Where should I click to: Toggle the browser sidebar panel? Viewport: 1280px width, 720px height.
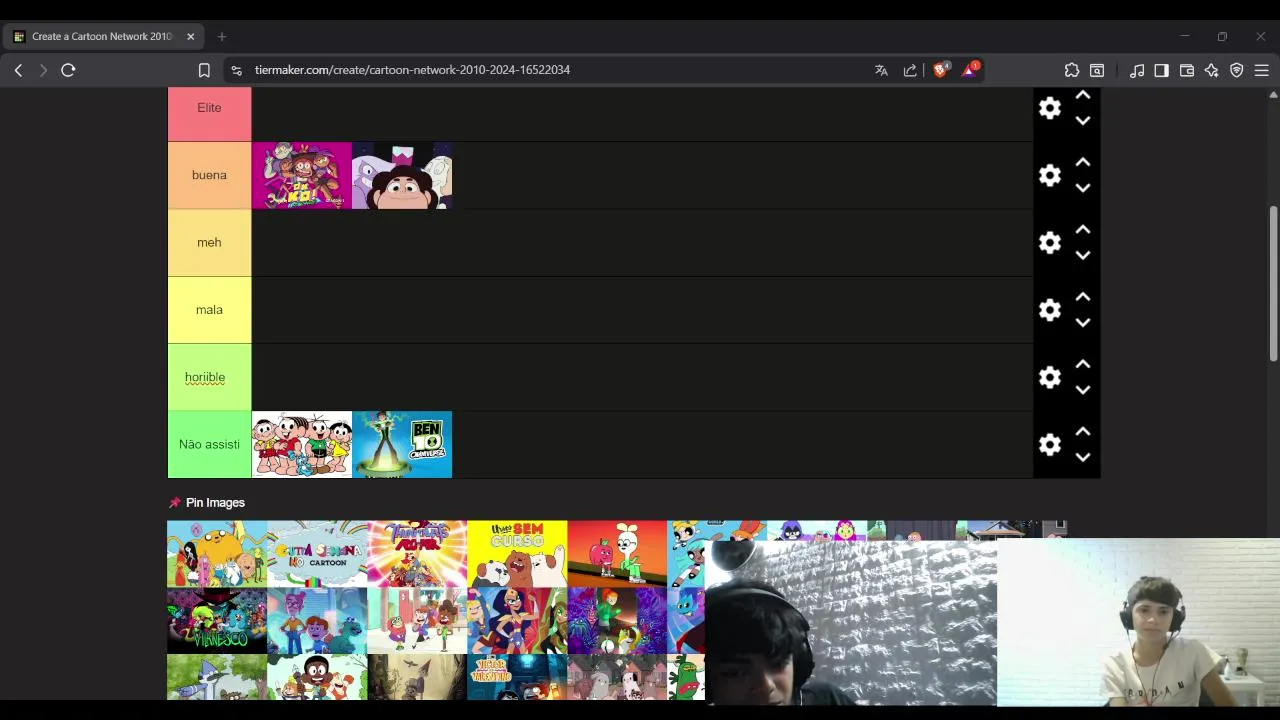click(1161, 70)
